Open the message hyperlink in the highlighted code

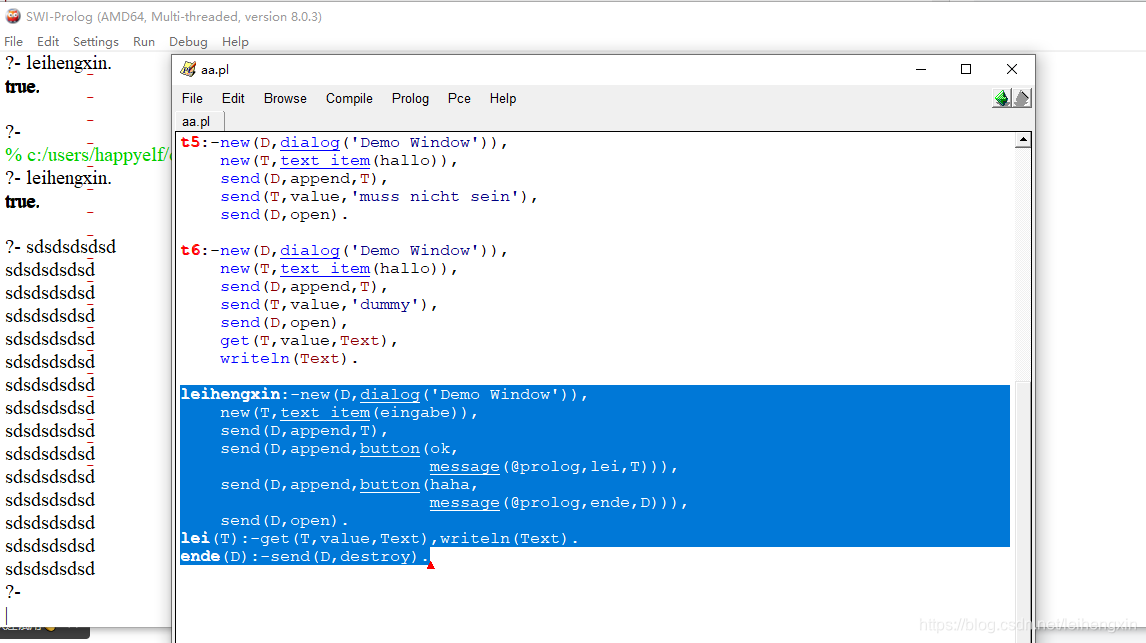point(464,466)
